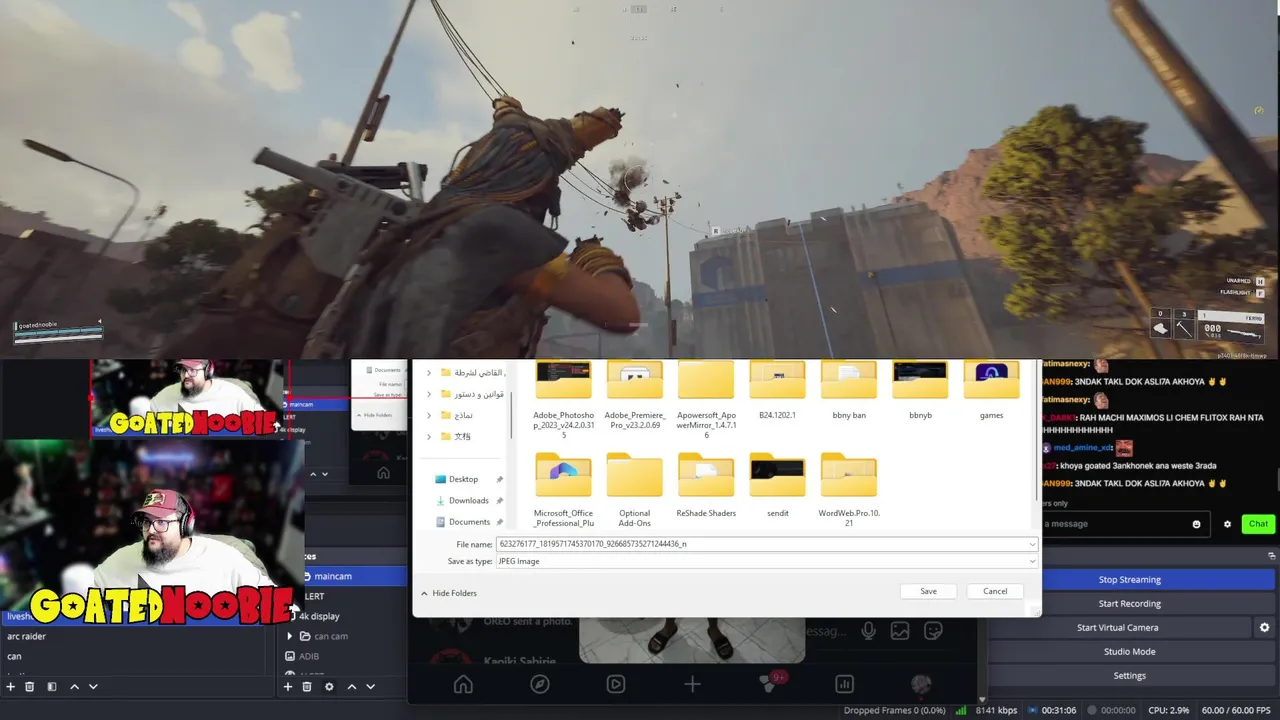
Task: Click Start Virtual Camera button
Action: click(x=1117, y=628)
